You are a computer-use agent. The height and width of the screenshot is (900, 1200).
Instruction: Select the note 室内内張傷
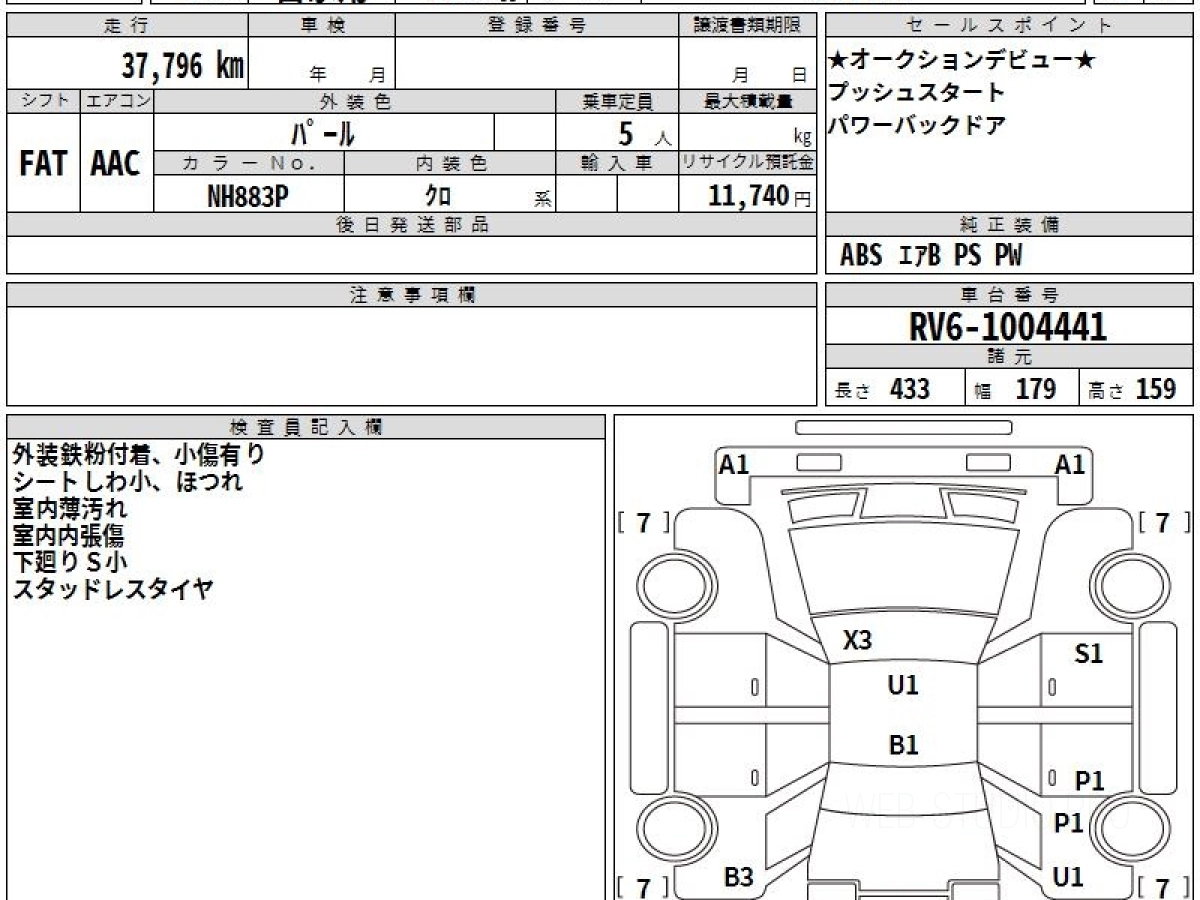tap(68, 535)
